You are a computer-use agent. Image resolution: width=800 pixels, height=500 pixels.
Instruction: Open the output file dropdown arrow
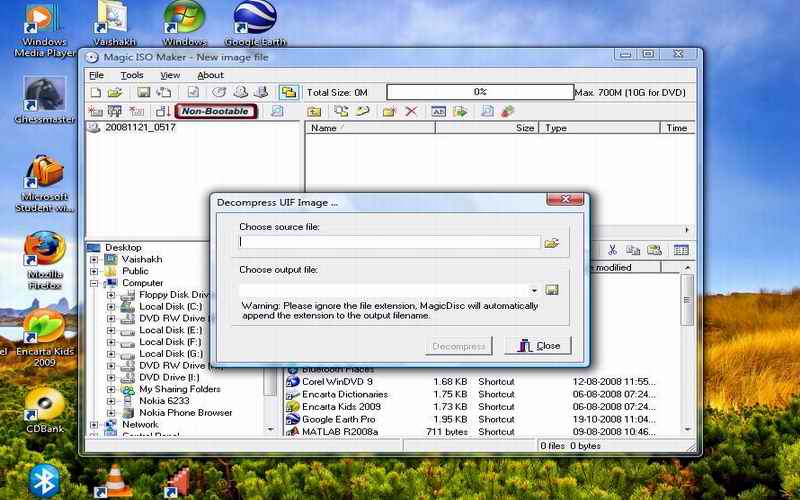[x=534, y=290]
